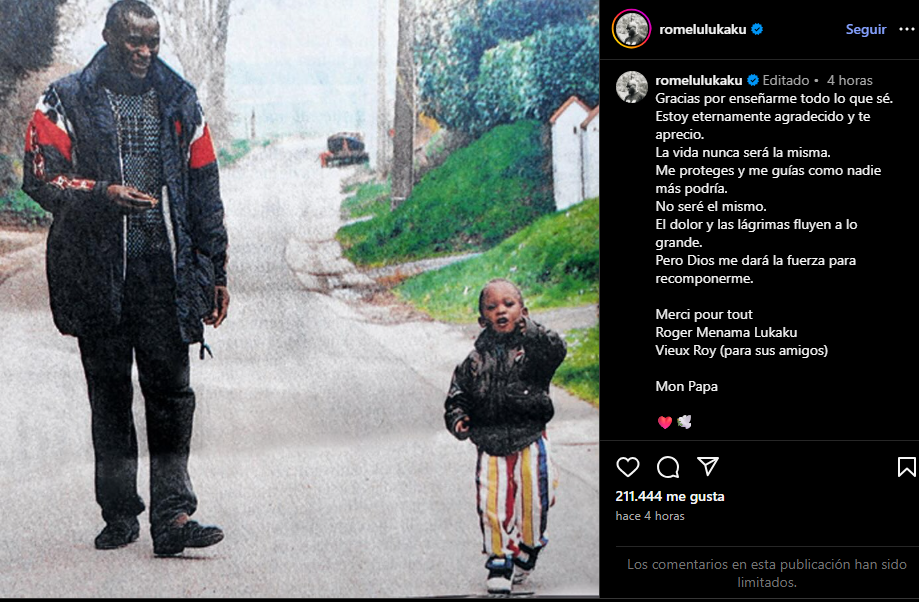Click the hace 4 horas post date
919x602 pixels.
[x=650, y=516]
